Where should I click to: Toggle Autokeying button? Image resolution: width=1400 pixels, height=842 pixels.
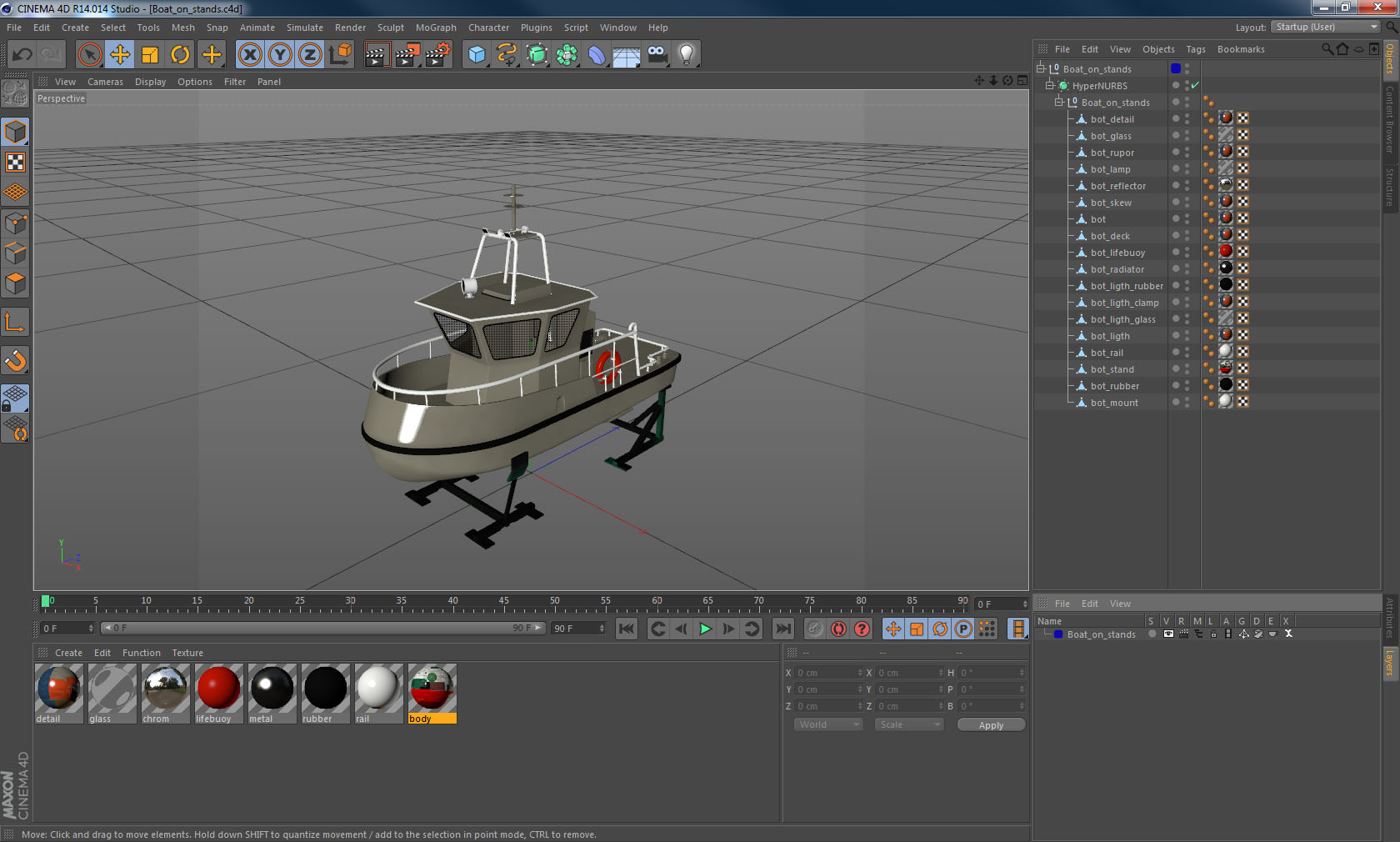tap(838, 629)
